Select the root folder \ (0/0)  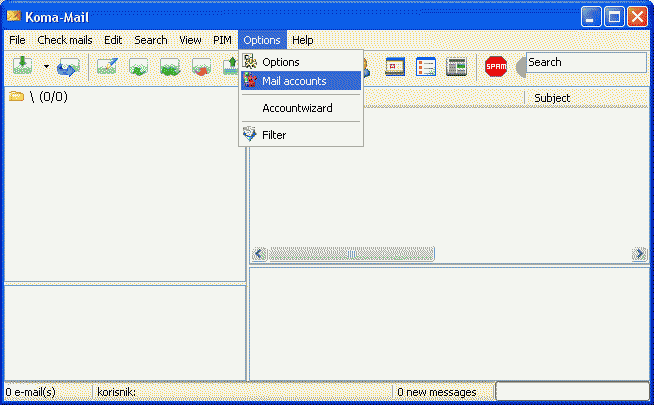coord(40,97)
